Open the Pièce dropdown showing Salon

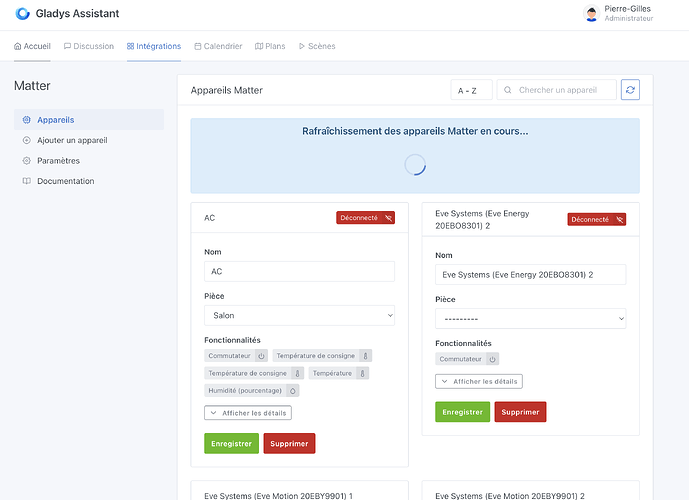coord(299,315)
